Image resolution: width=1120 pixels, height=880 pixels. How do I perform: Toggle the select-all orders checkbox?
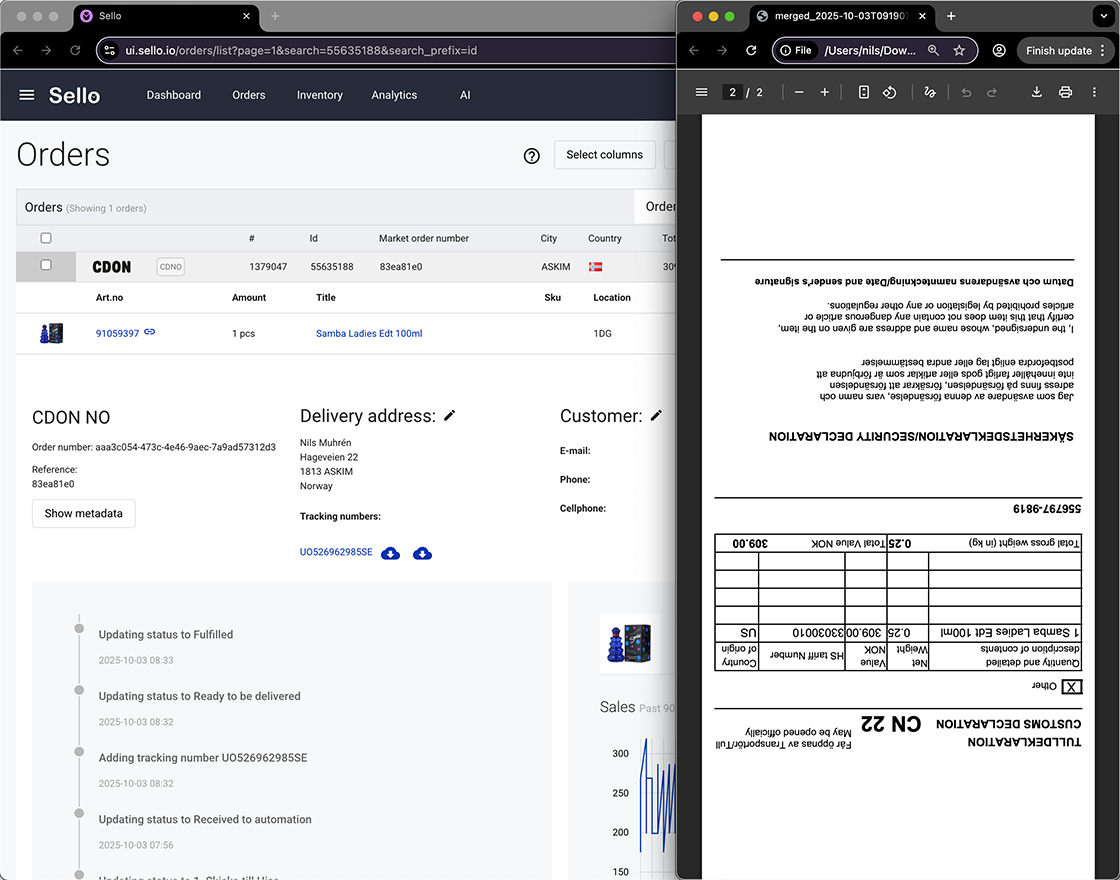point(46,238)
